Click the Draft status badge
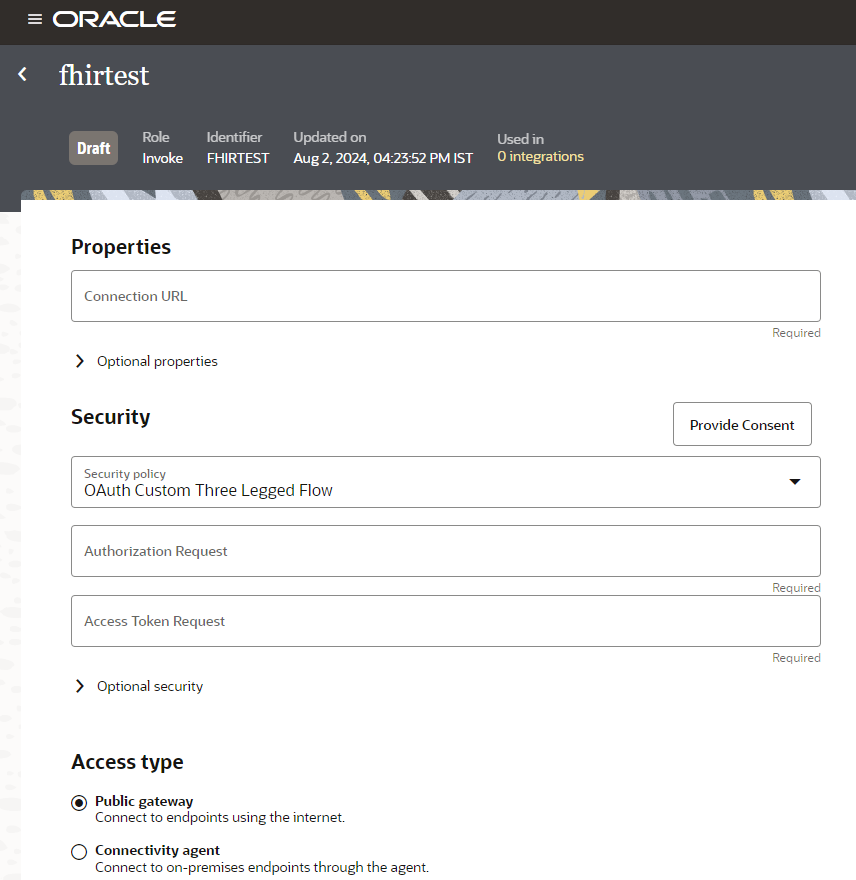The width and height of the screenshot is (856, 880). (93, 148)
